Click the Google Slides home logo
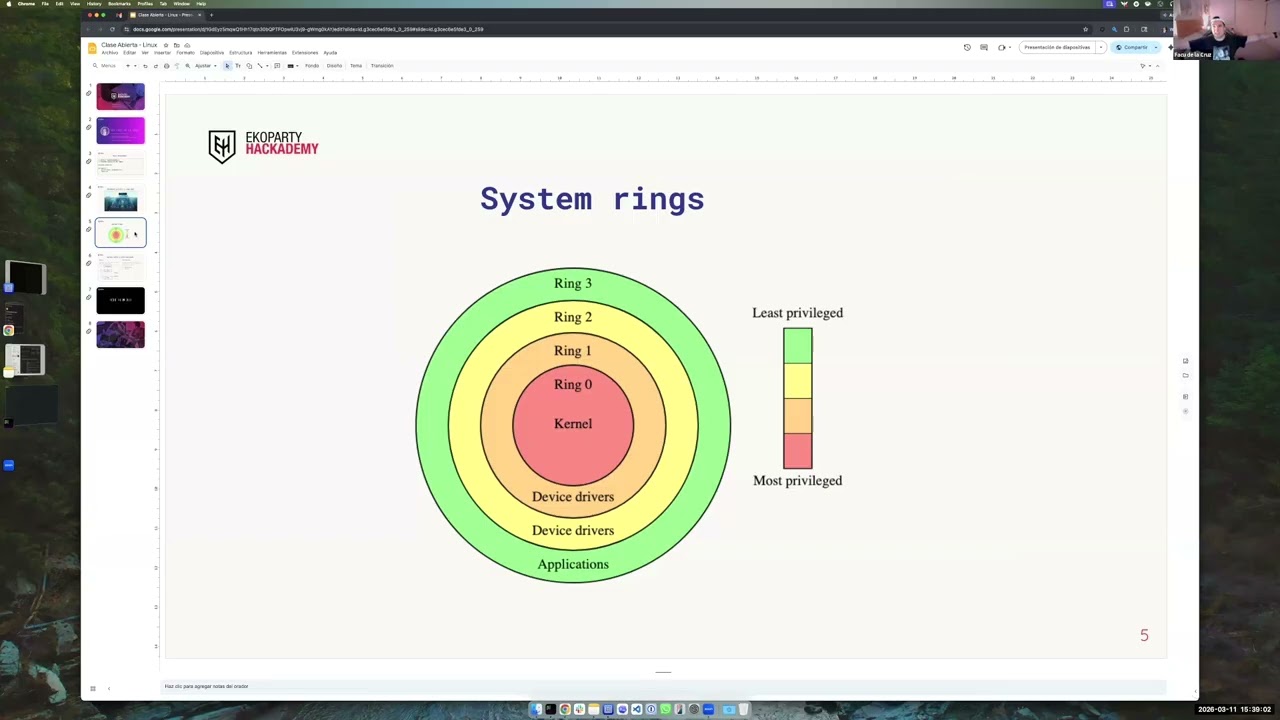 point(92,48)
